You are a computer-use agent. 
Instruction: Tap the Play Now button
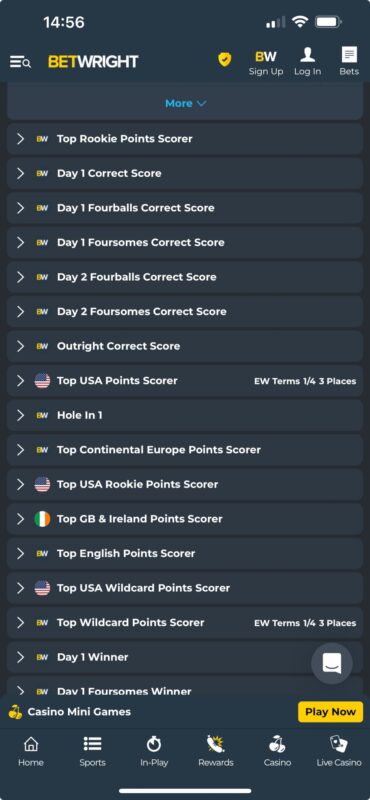(x=330, y=712)
